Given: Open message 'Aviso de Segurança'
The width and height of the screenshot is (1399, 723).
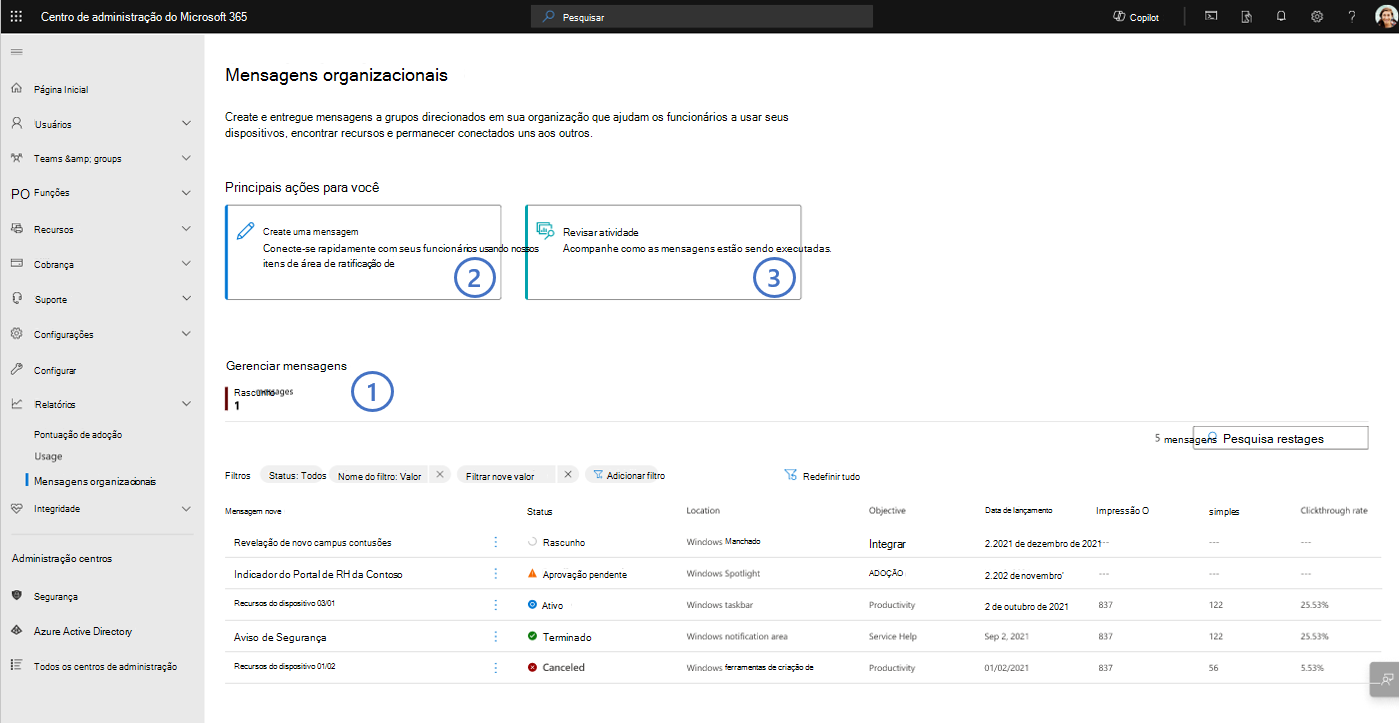Looking at the screenshot, I should (x=280, y=636).
